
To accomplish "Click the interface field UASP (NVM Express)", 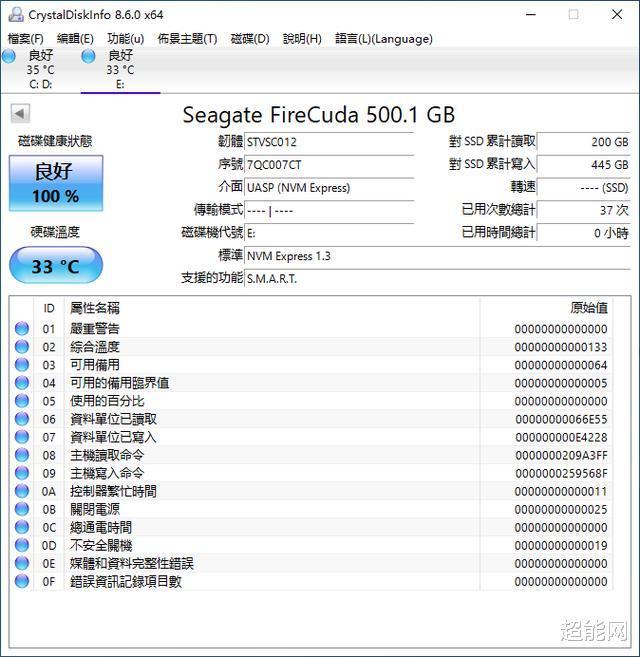I will [329, 187].
